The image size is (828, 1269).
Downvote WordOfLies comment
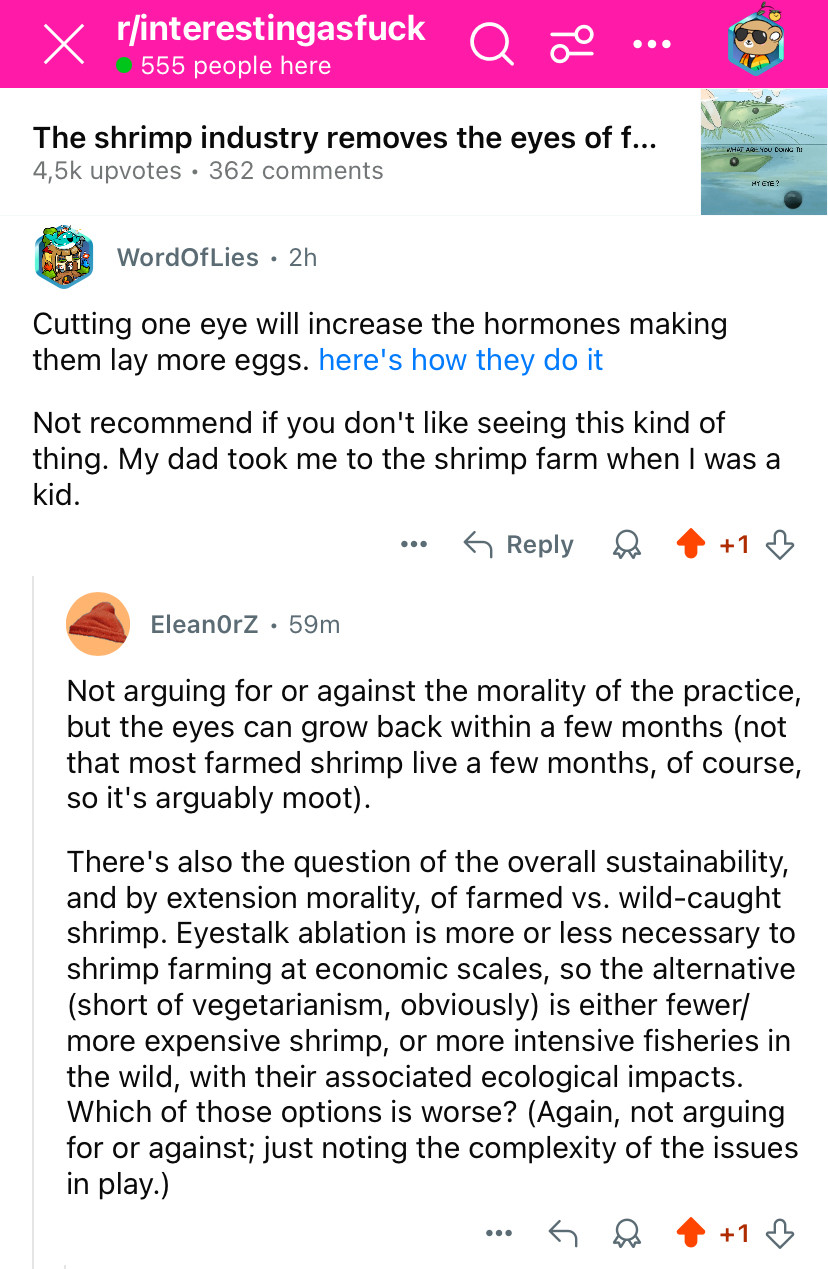(x=779, y=545)
